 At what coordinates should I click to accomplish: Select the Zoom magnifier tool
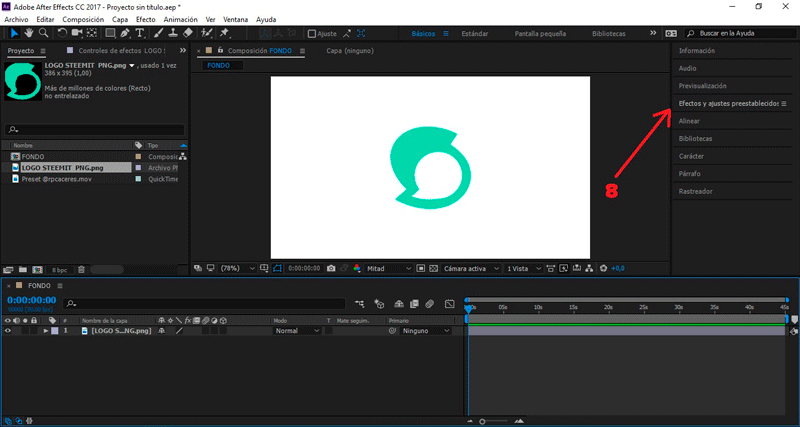[x=44, y=33]
